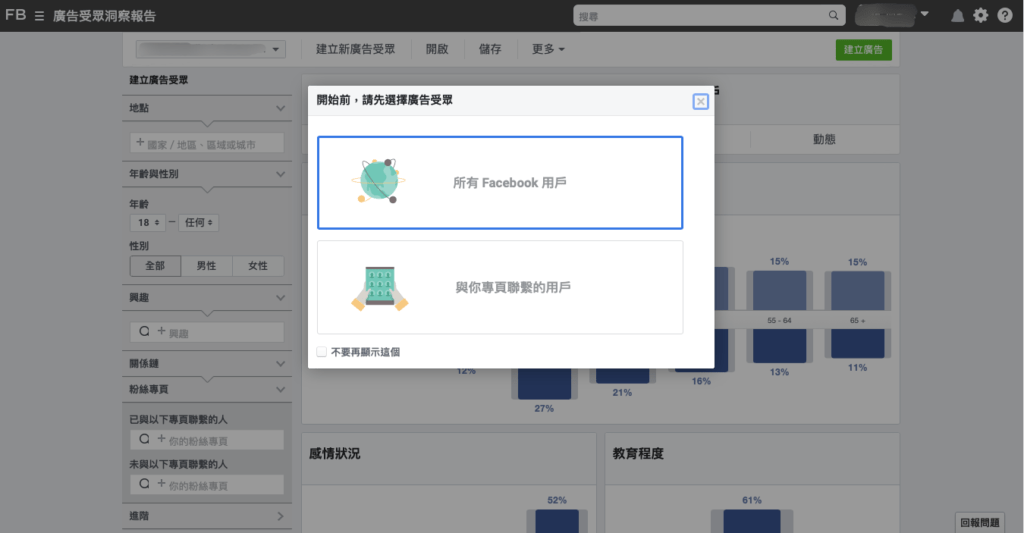Click the 回報問題 button

pos(980,523)
